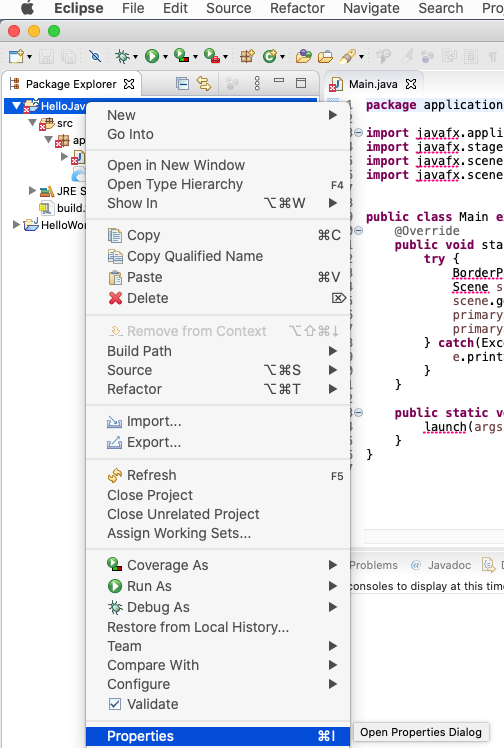Click Copy in the context menu
The image size is (504, 748).
pos(217,235)
